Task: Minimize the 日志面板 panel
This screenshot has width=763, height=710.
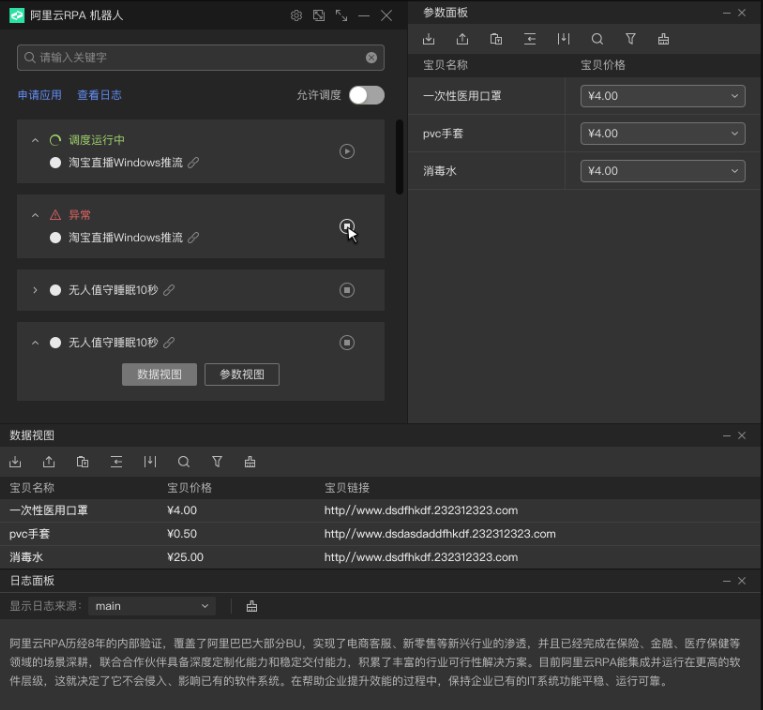Action: [x=727, y=581]
